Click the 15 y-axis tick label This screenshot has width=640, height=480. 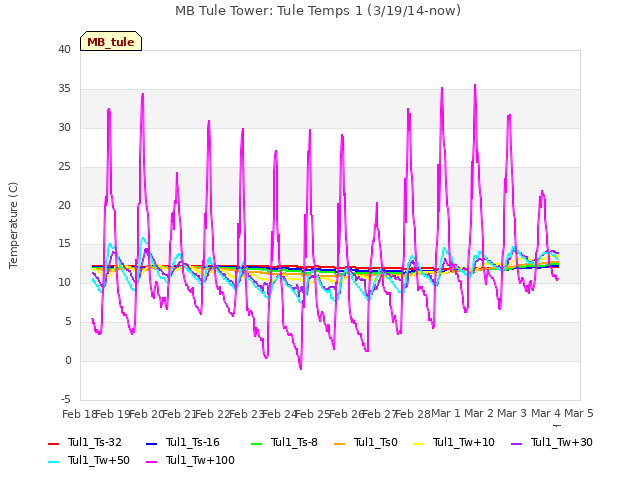point(64,244)
